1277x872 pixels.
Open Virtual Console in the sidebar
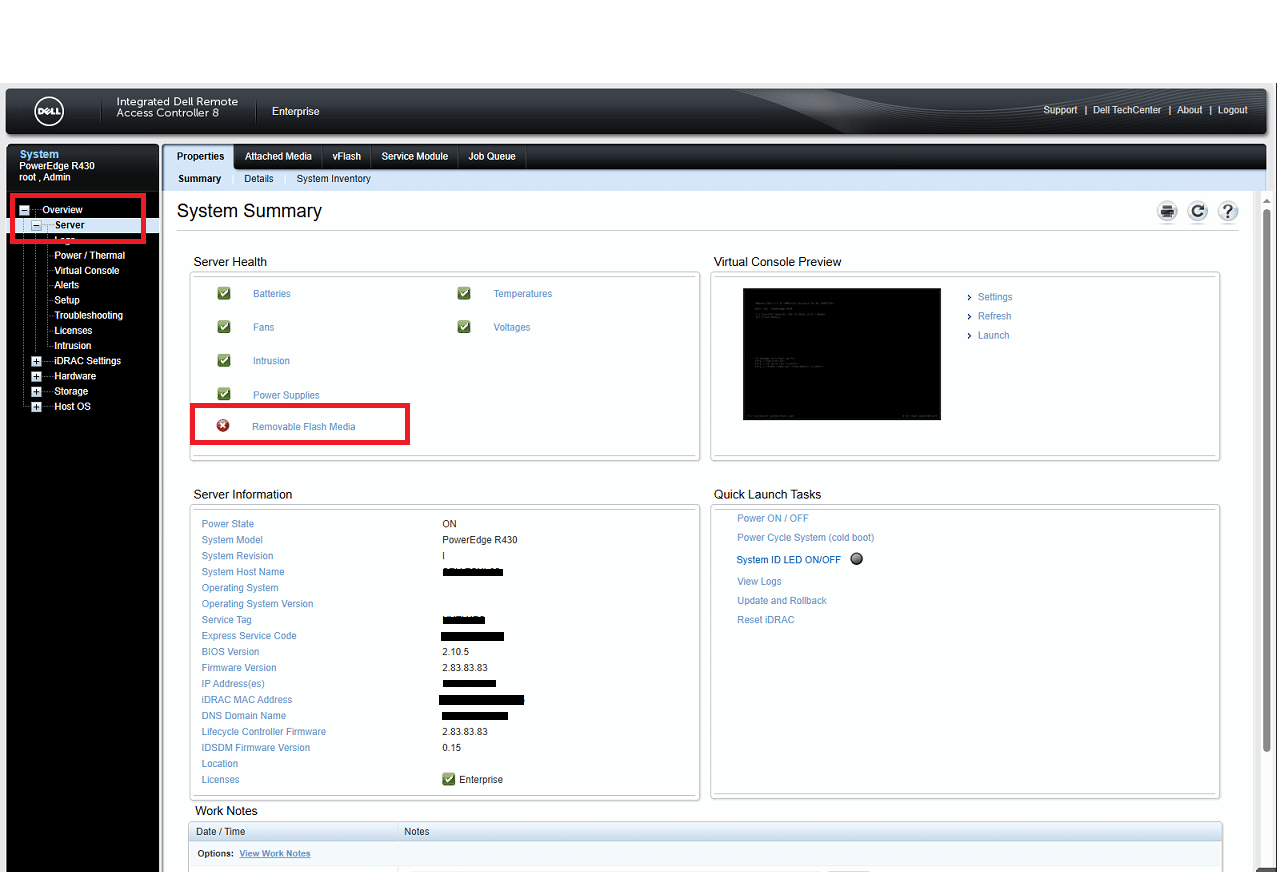[x=86, y=270]
